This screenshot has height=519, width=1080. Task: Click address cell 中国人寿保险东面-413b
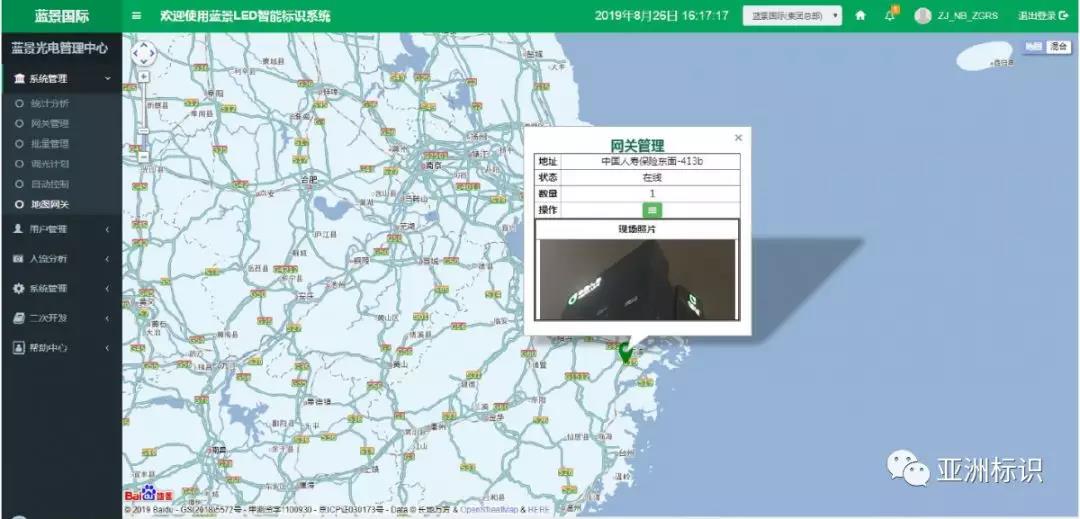point(652,161)
